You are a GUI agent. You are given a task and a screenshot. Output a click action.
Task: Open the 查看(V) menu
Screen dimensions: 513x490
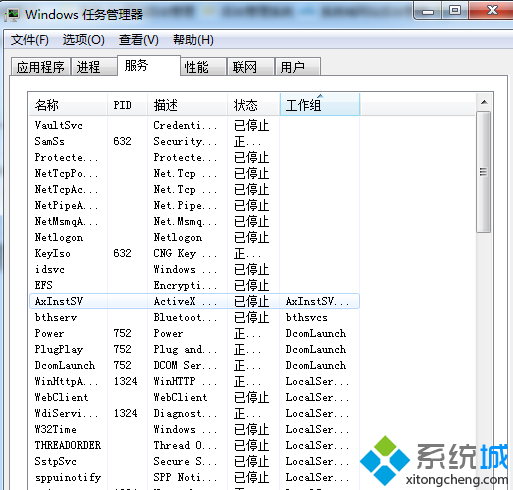click(139, 40)
